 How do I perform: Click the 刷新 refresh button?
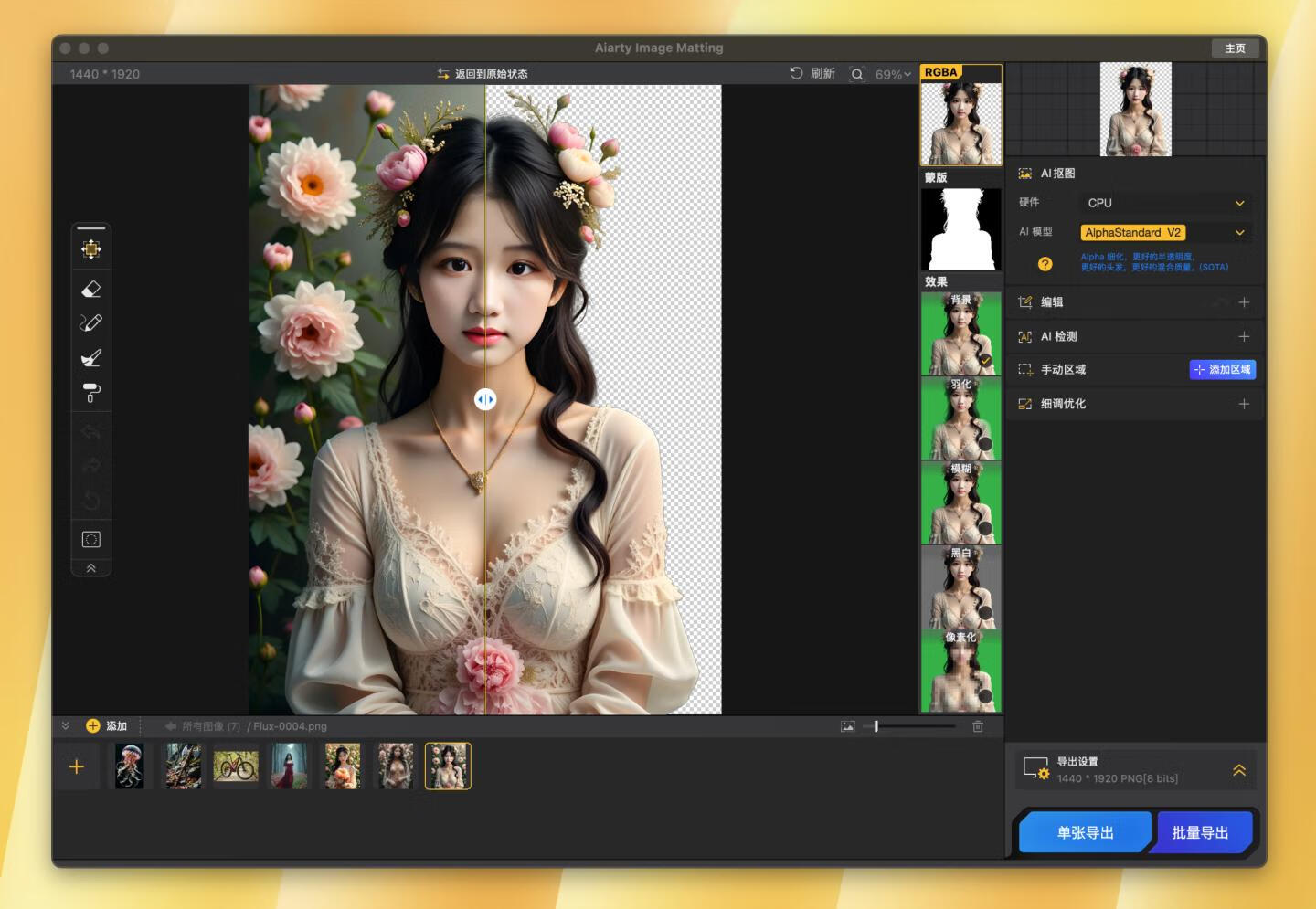click(812, 73)
